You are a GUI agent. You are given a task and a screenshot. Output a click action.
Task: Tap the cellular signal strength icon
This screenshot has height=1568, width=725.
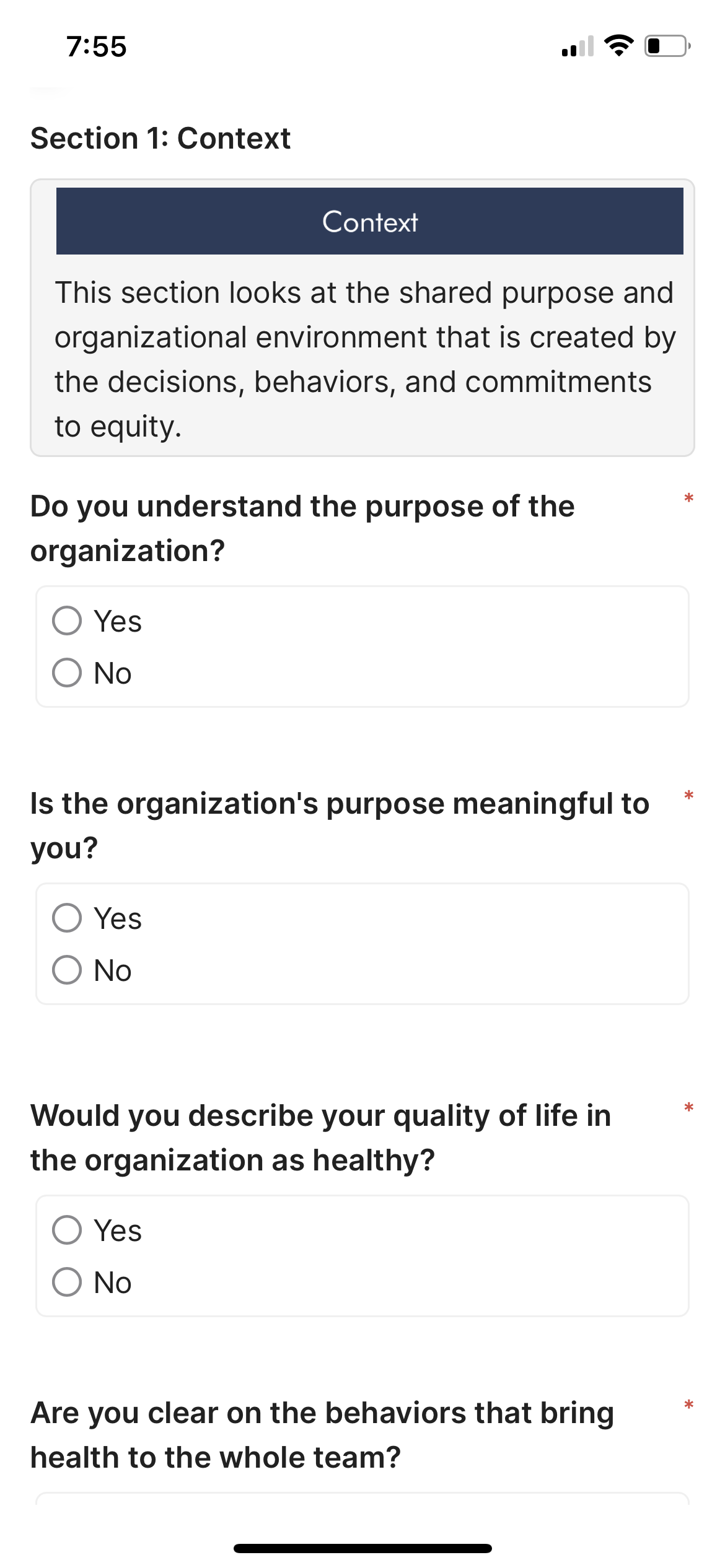(577, 46)
